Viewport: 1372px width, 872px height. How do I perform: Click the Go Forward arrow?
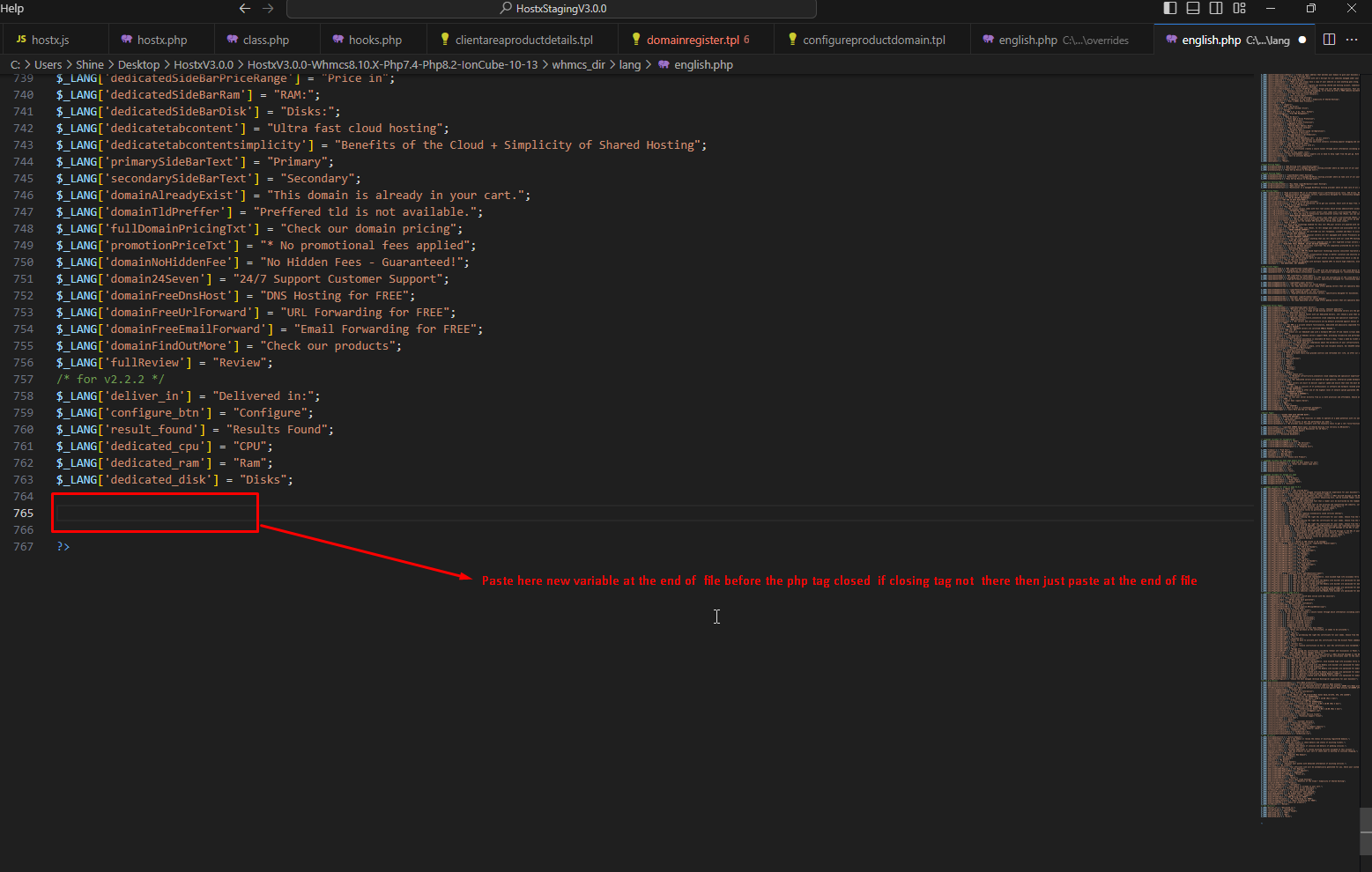coord(268,8)
